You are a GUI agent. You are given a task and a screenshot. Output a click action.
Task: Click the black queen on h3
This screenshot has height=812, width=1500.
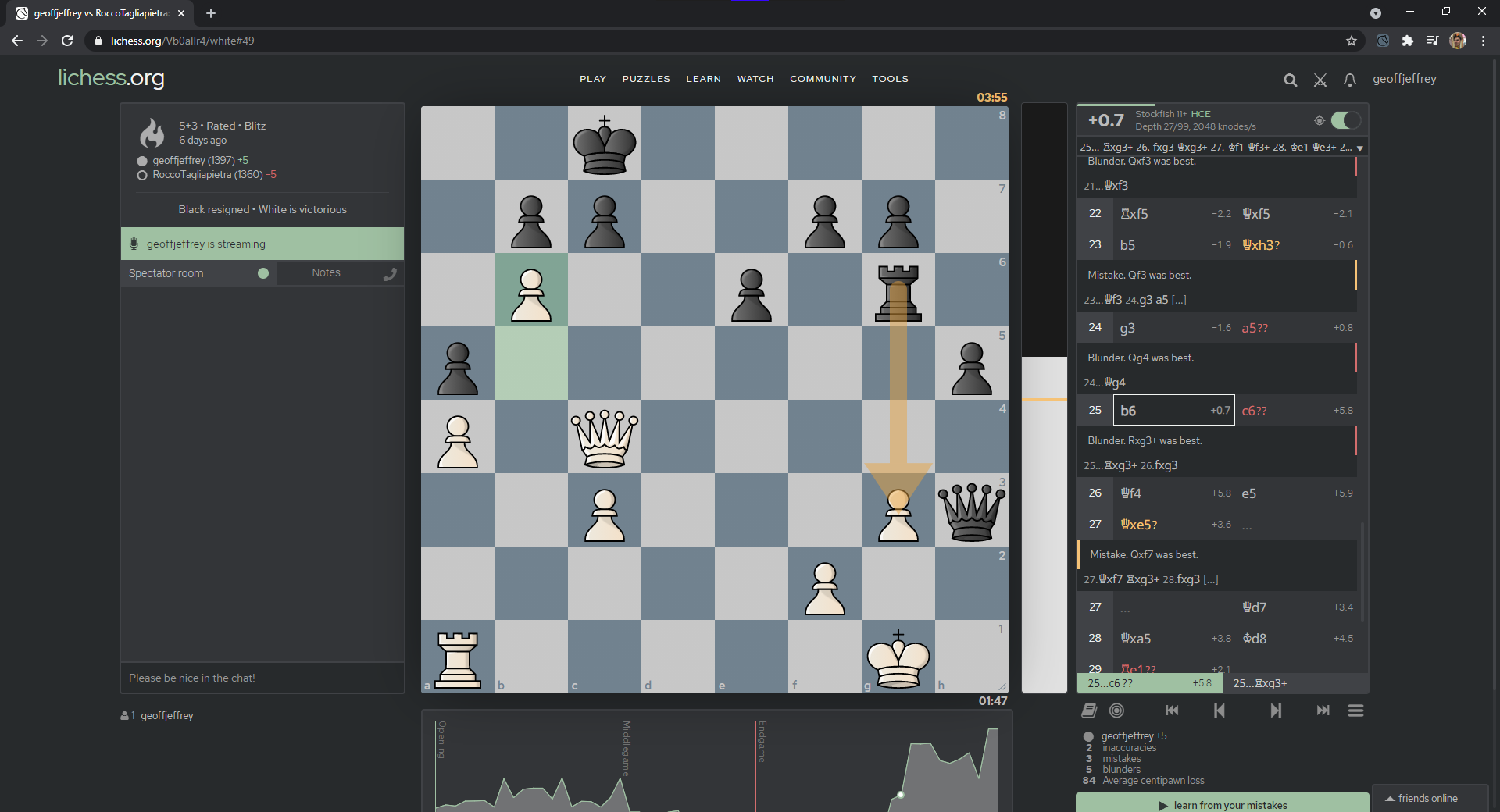(x=972, y=511)
